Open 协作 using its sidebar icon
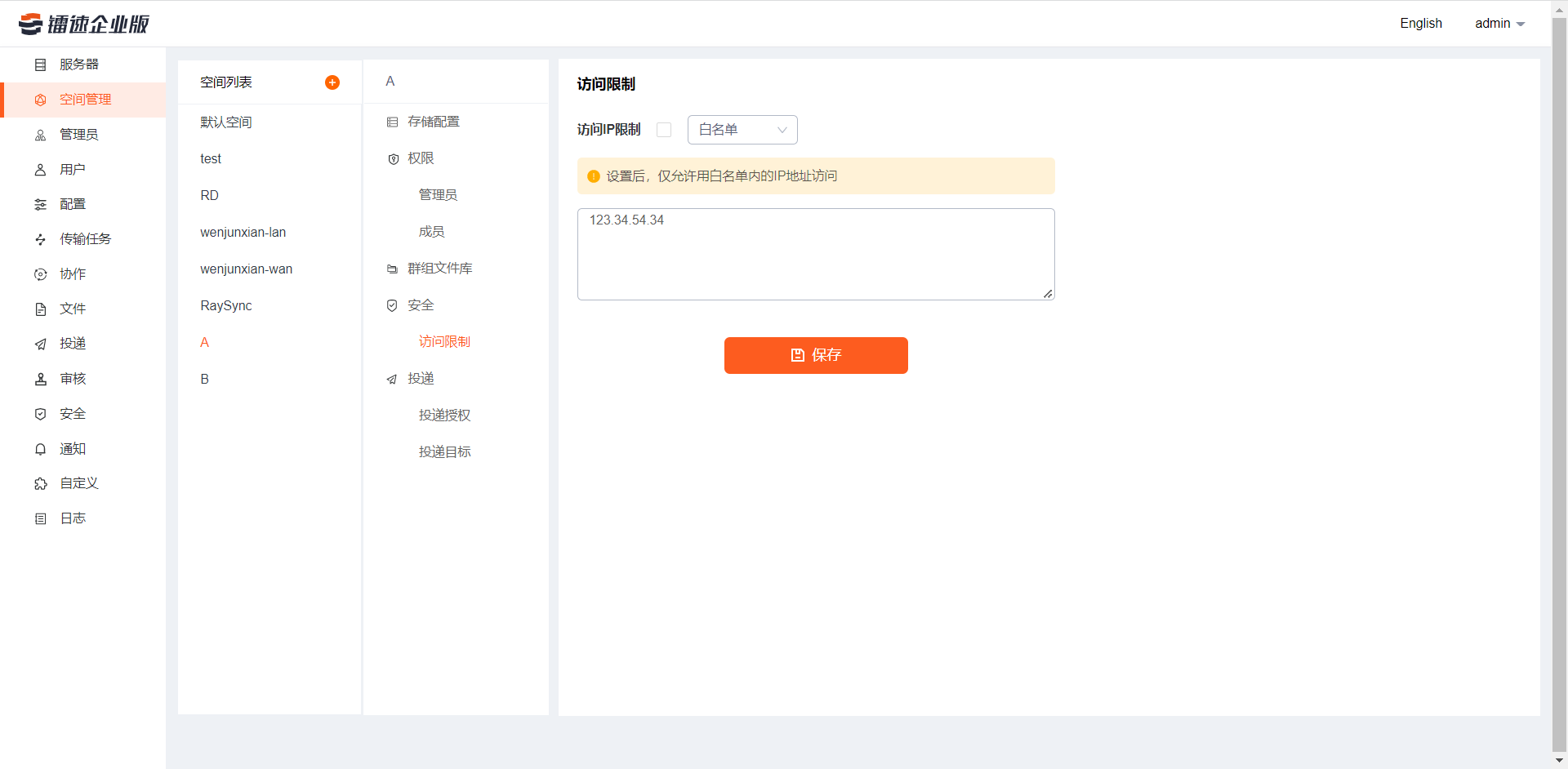 click(40, 274)
